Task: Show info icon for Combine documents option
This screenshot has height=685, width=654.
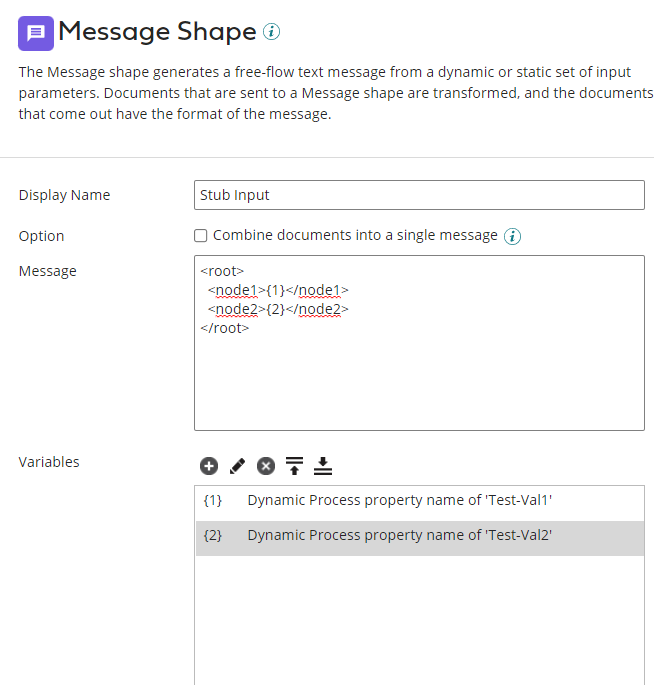Action: pos(513,236)
